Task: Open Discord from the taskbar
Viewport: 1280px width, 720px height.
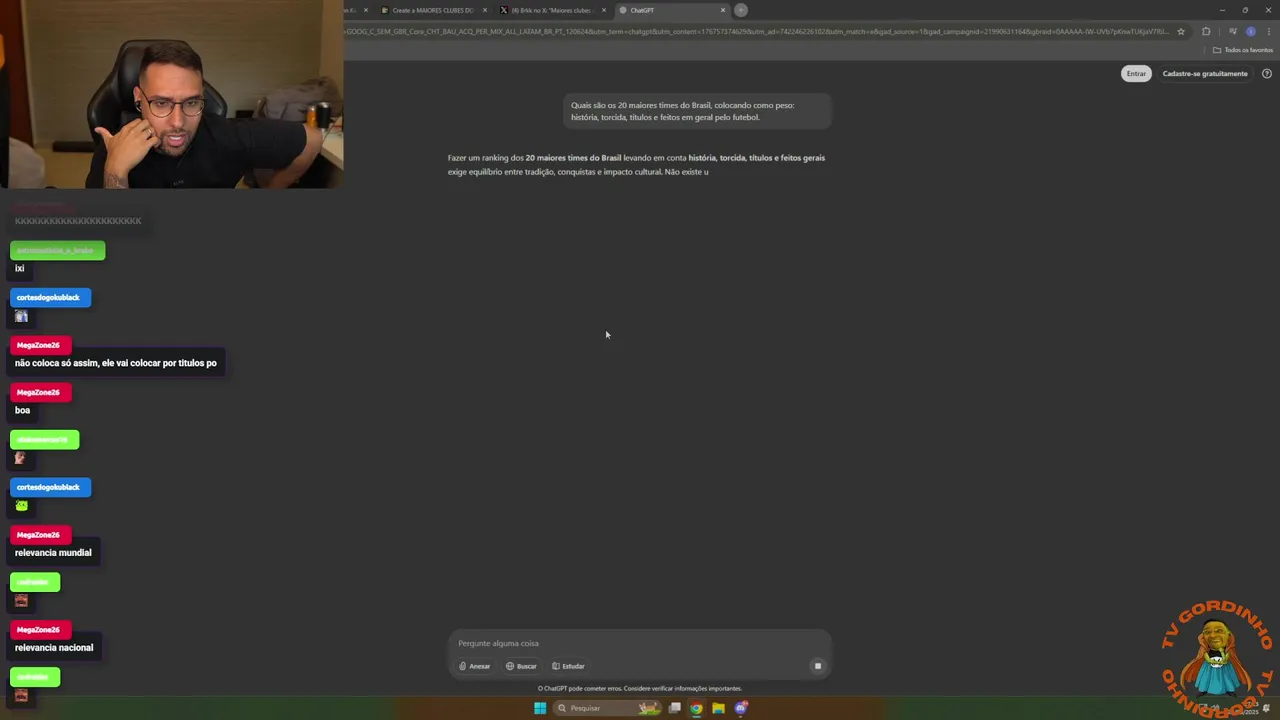Action: point(740,708)
